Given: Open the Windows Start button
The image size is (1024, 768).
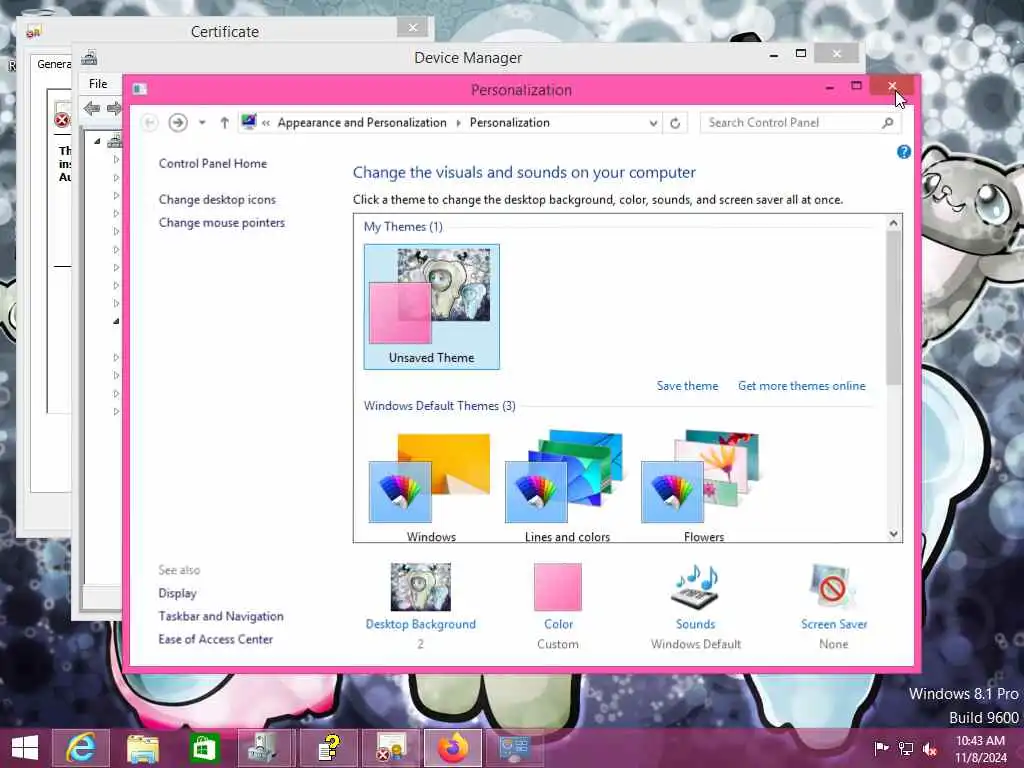Looking at the screenshot, I should pyautogui.click(x=25, y=748).
